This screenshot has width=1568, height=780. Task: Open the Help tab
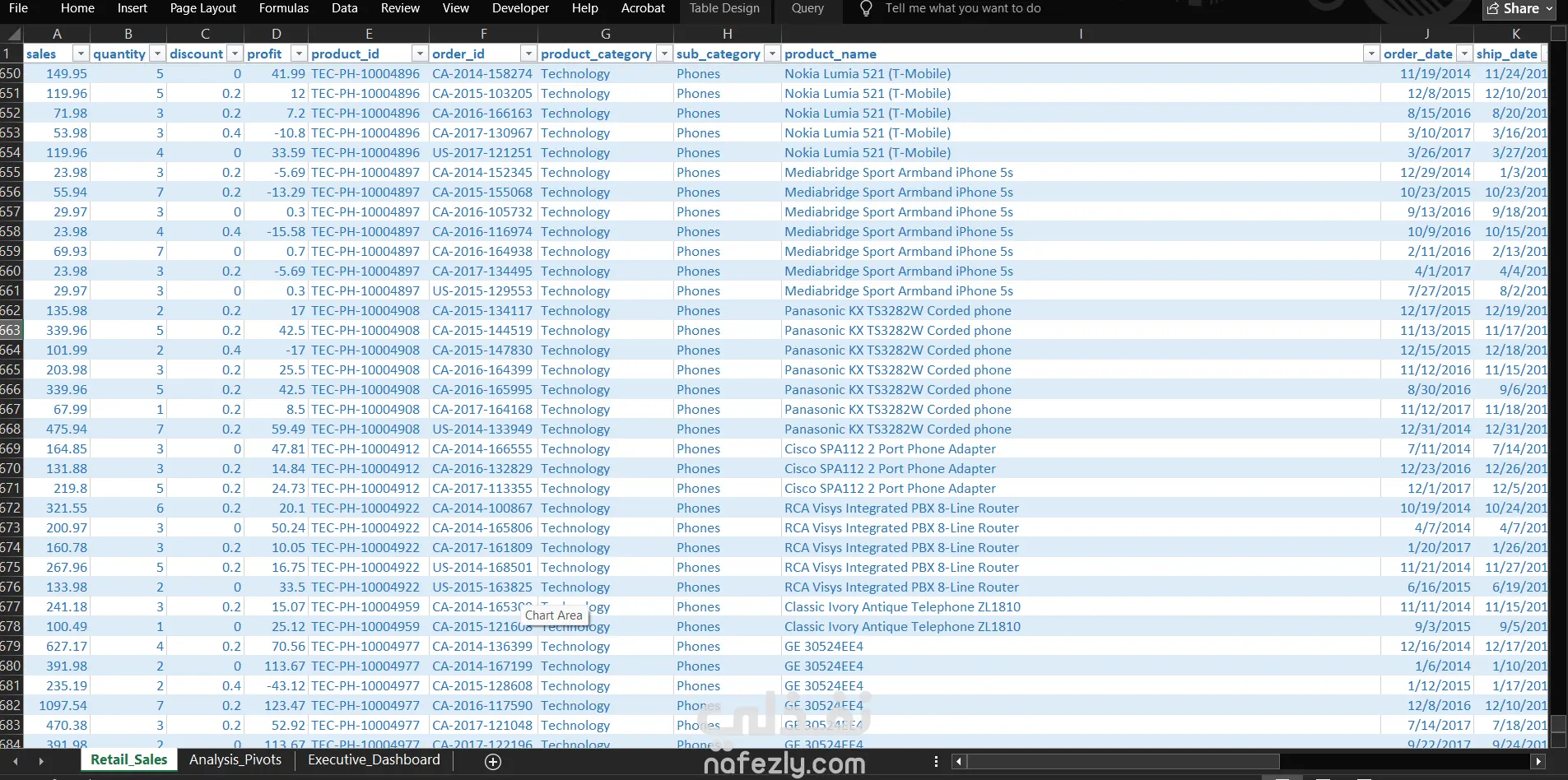click(x=585, y=8)
